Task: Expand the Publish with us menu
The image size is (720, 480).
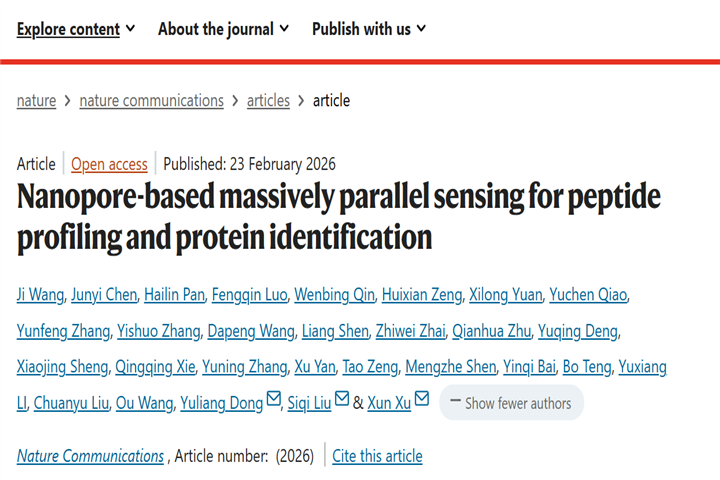Action: [369, 29]
